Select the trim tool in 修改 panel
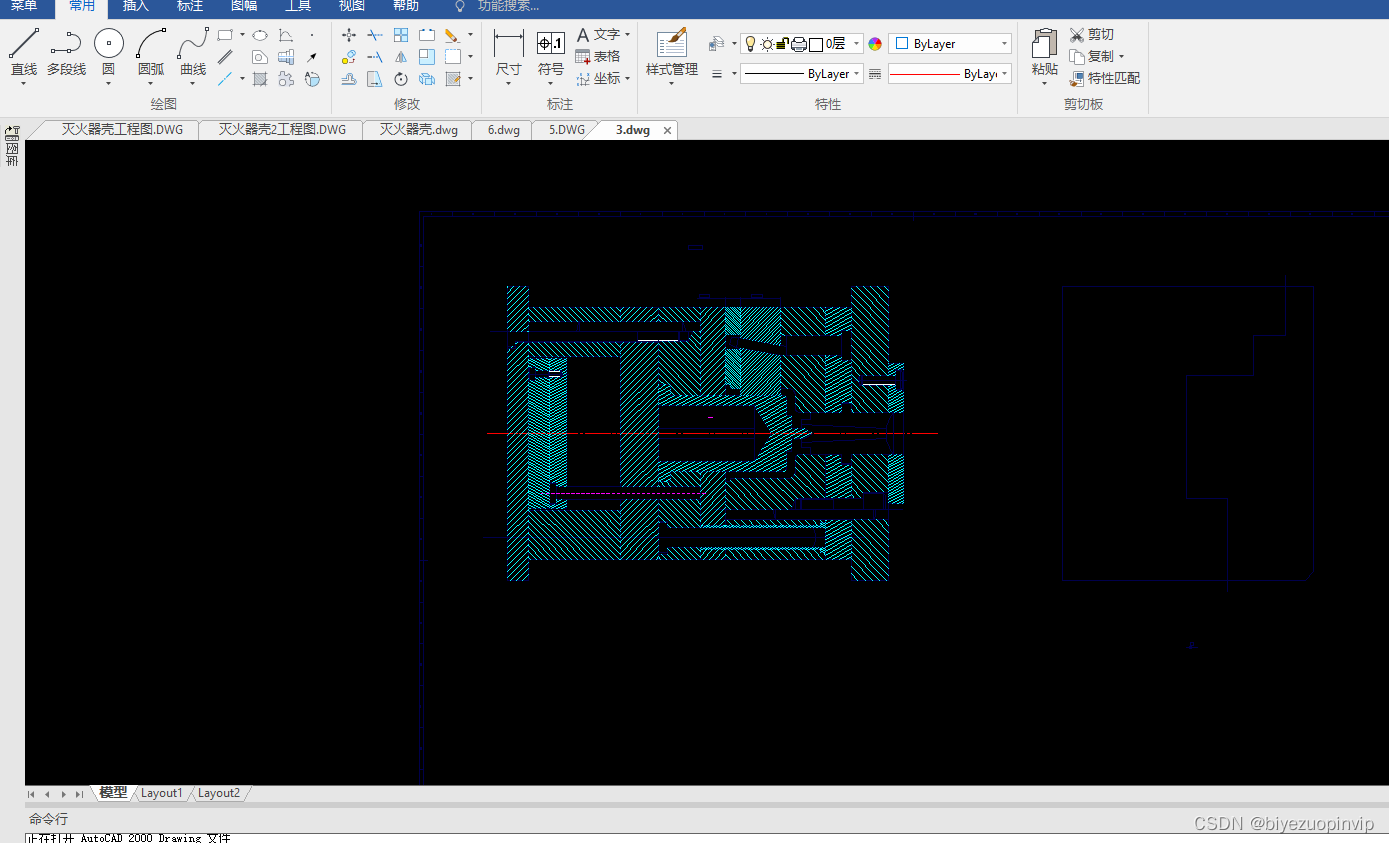 point(375,35)
